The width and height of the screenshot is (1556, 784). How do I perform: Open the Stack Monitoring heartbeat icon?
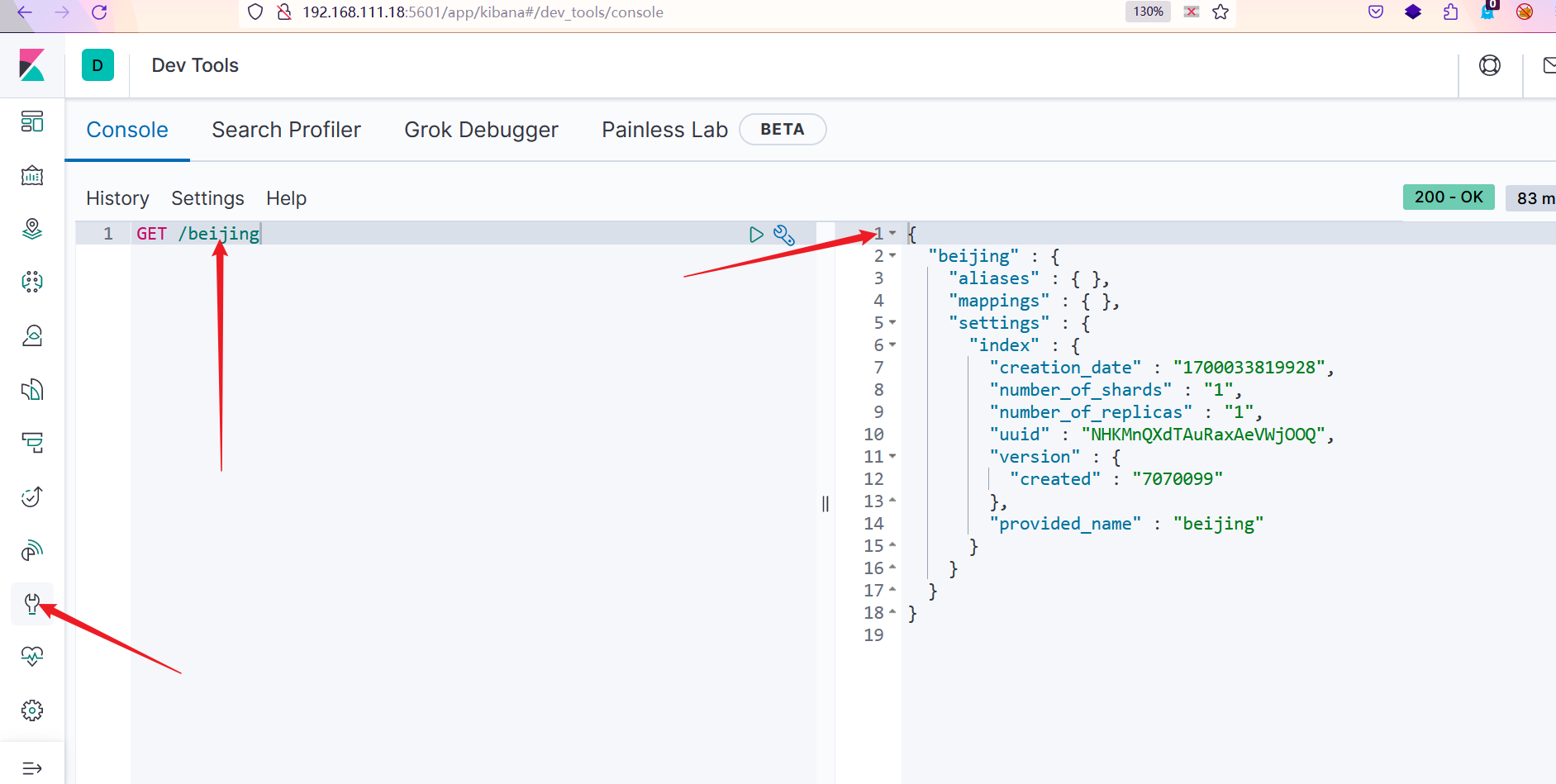click(x=32, y=657)
